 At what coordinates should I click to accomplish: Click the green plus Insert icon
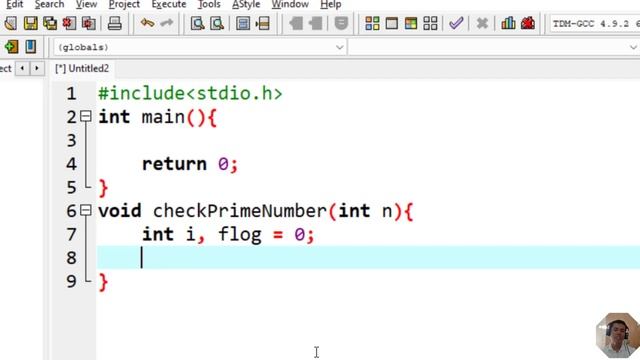tap(11, 47)
